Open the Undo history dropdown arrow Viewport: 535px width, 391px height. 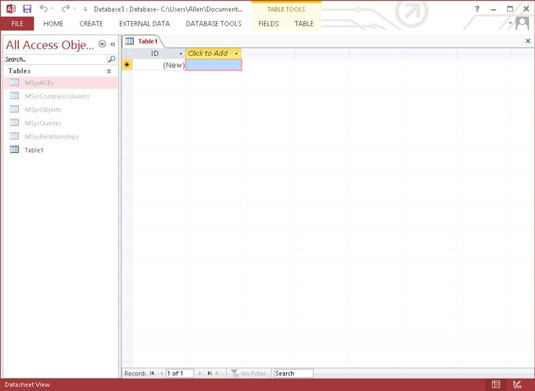(x=52, y=9)
